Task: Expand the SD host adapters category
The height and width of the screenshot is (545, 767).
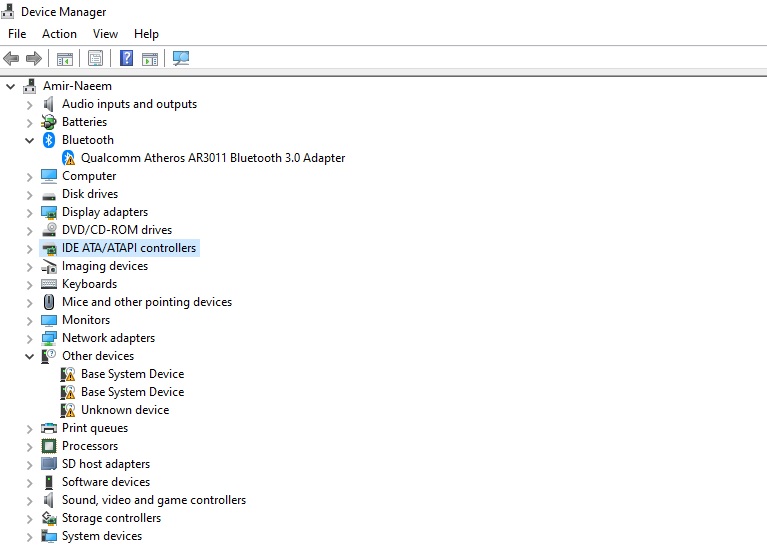Action: [x=29, y=465]
